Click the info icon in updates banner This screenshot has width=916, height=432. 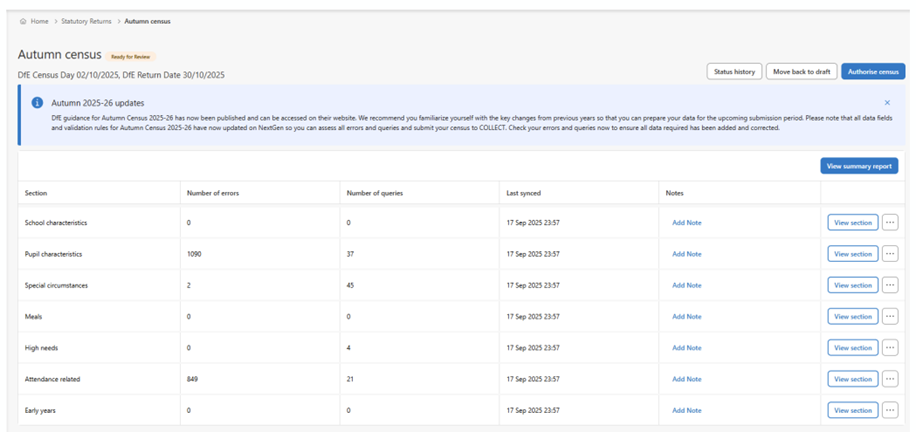[37, 103]
